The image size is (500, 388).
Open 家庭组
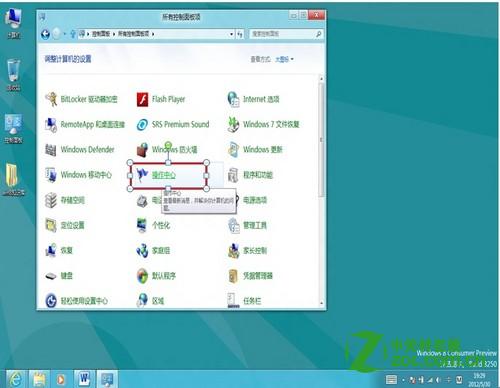click(153, 250)
